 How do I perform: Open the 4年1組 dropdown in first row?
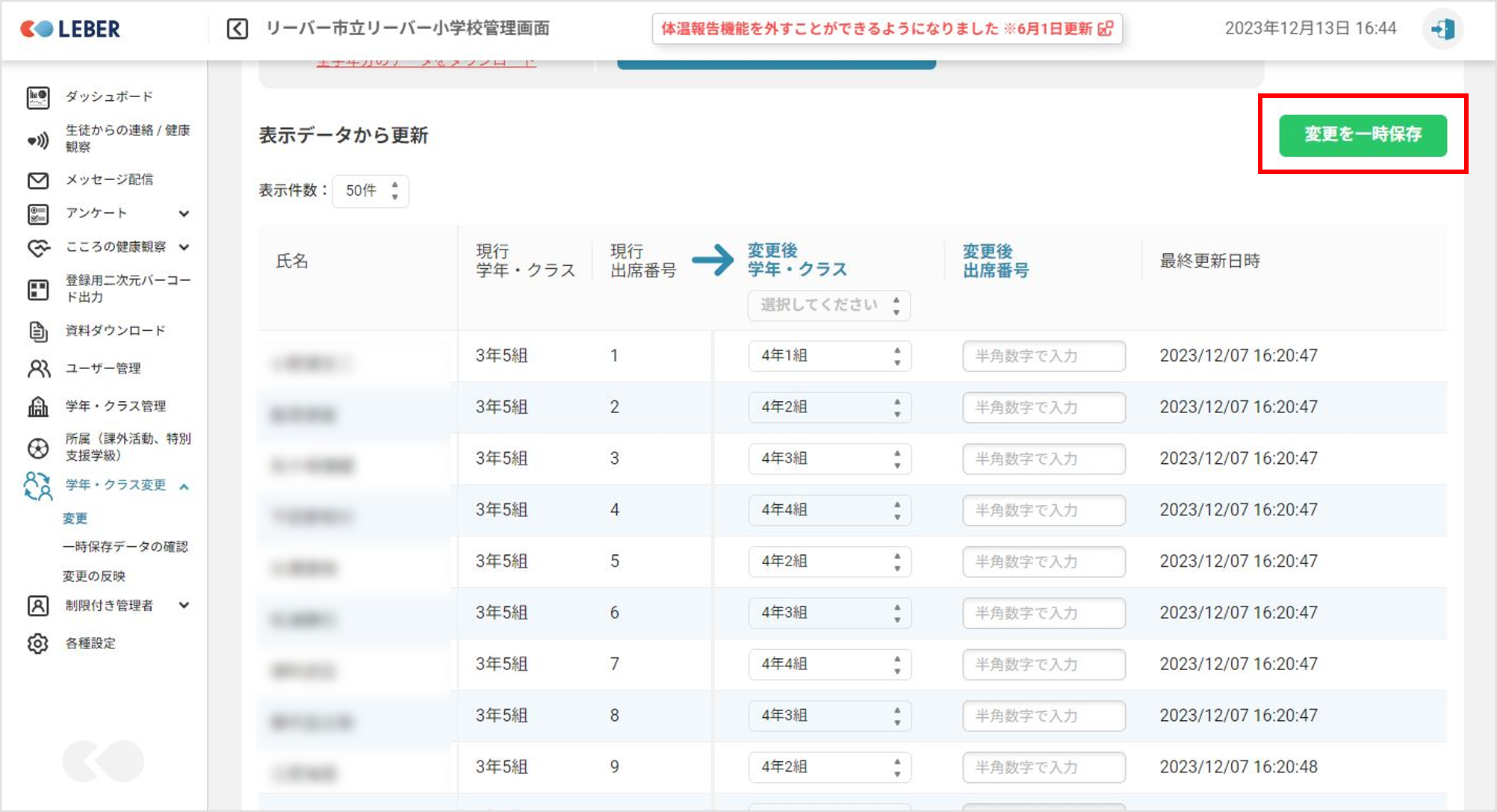828,356
